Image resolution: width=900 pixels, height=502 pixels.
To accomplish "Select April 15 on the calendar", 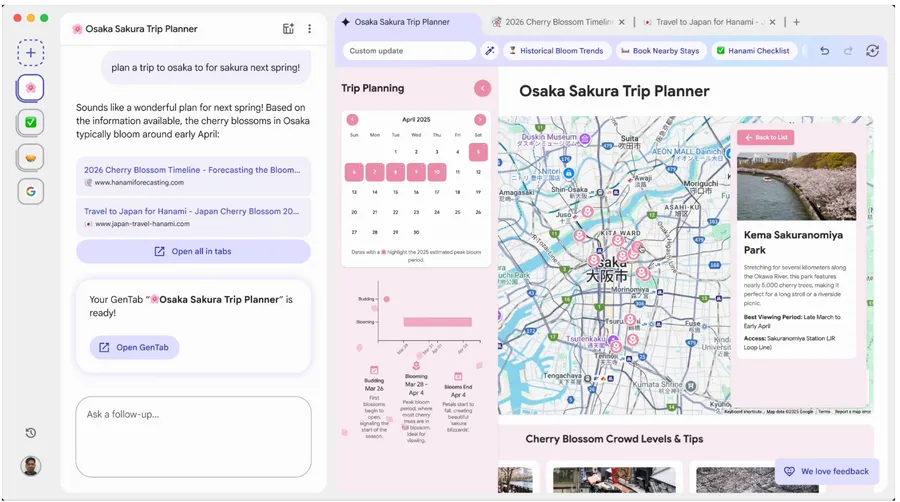I will coord(395,192).
